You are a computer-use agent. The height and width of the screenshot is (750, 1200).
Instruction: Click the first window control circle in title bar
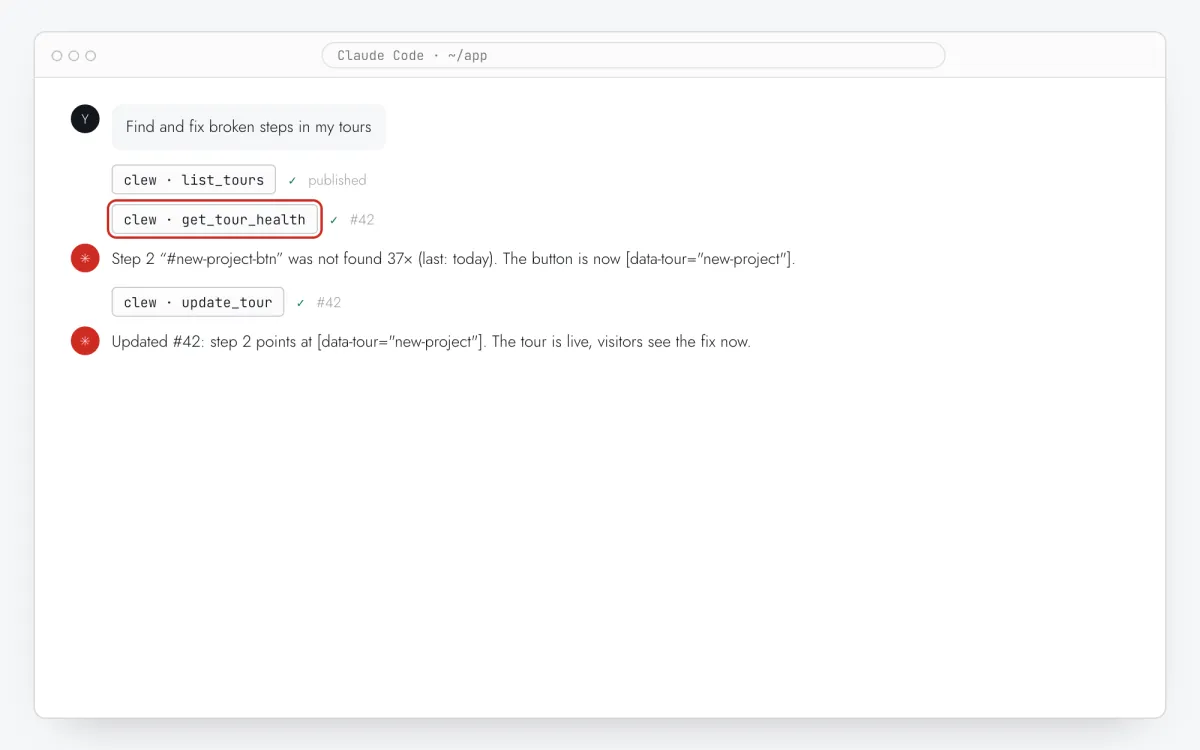click(x=57, y=56)
